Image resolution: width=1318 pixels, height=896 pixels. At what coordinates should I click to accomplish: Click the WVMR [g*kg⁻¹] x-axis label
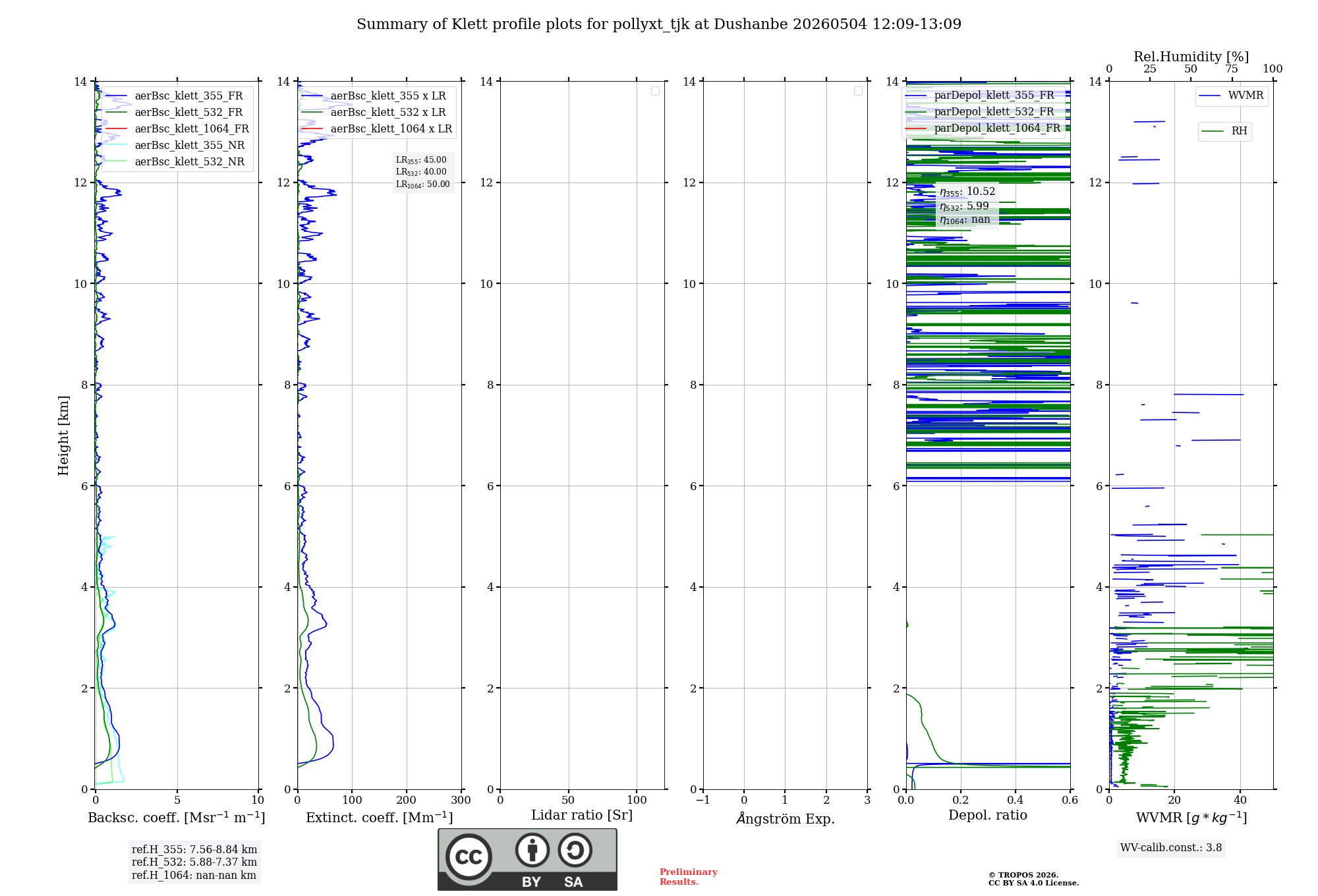click(1191, 818)
